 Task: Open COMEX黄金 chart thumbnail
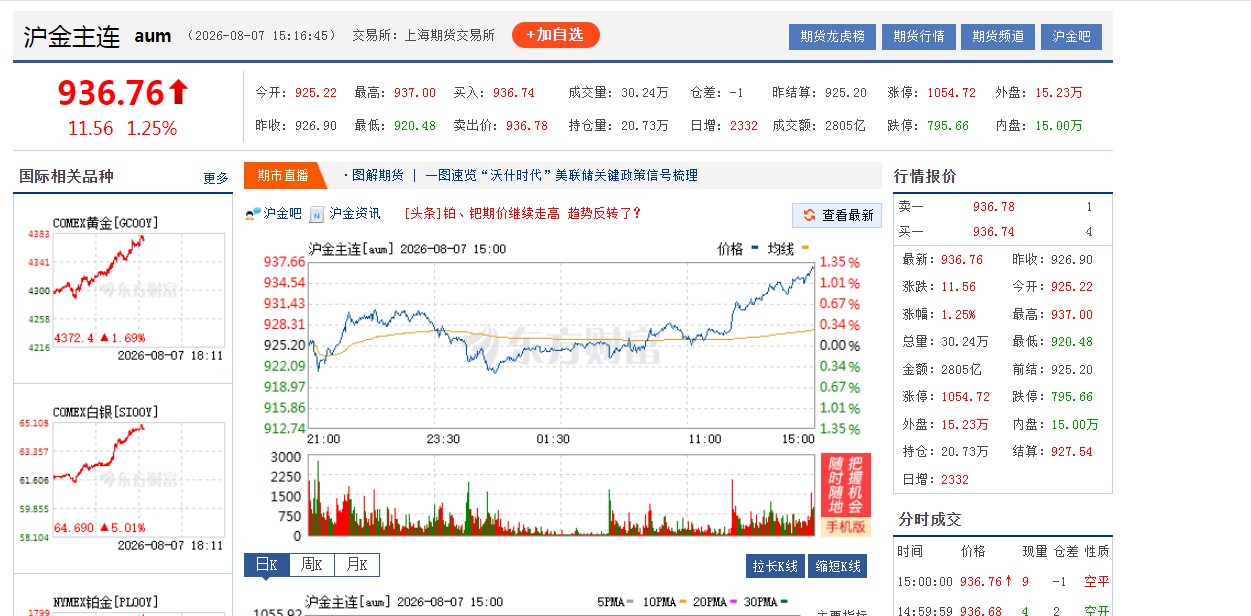coord(124,290)
